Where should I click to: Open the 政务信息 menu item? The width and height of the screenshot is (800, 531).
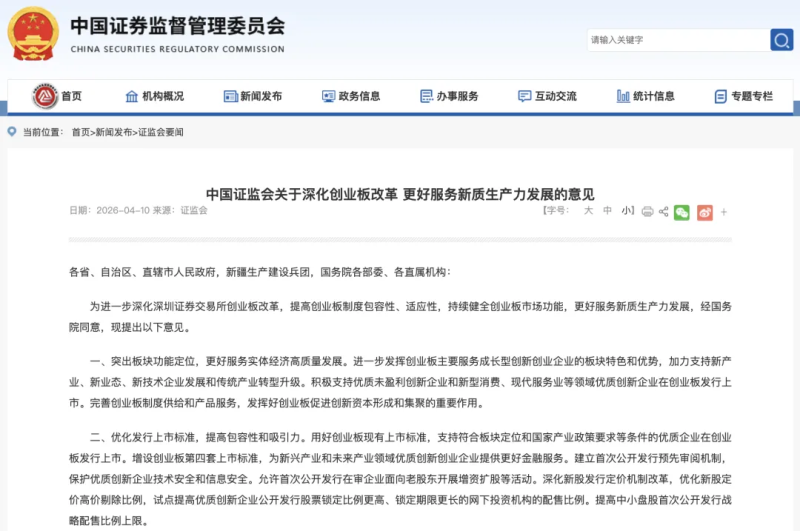359,96
